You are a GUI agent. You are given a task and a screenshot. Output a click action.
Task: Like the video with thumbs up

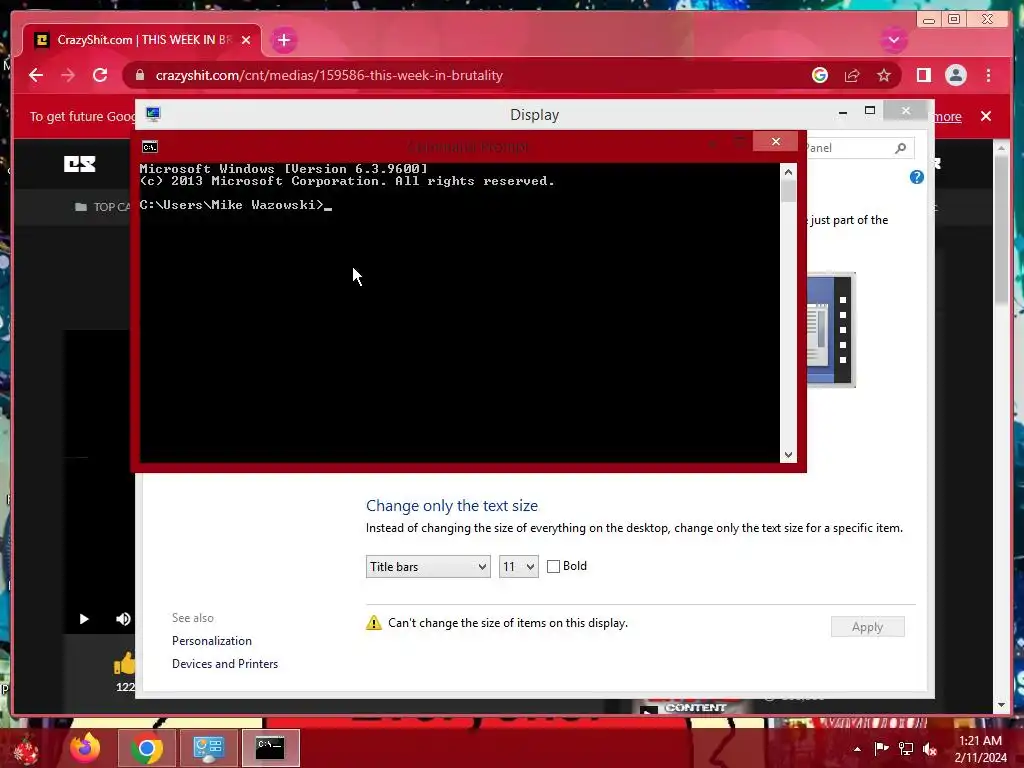click(124, 664)
